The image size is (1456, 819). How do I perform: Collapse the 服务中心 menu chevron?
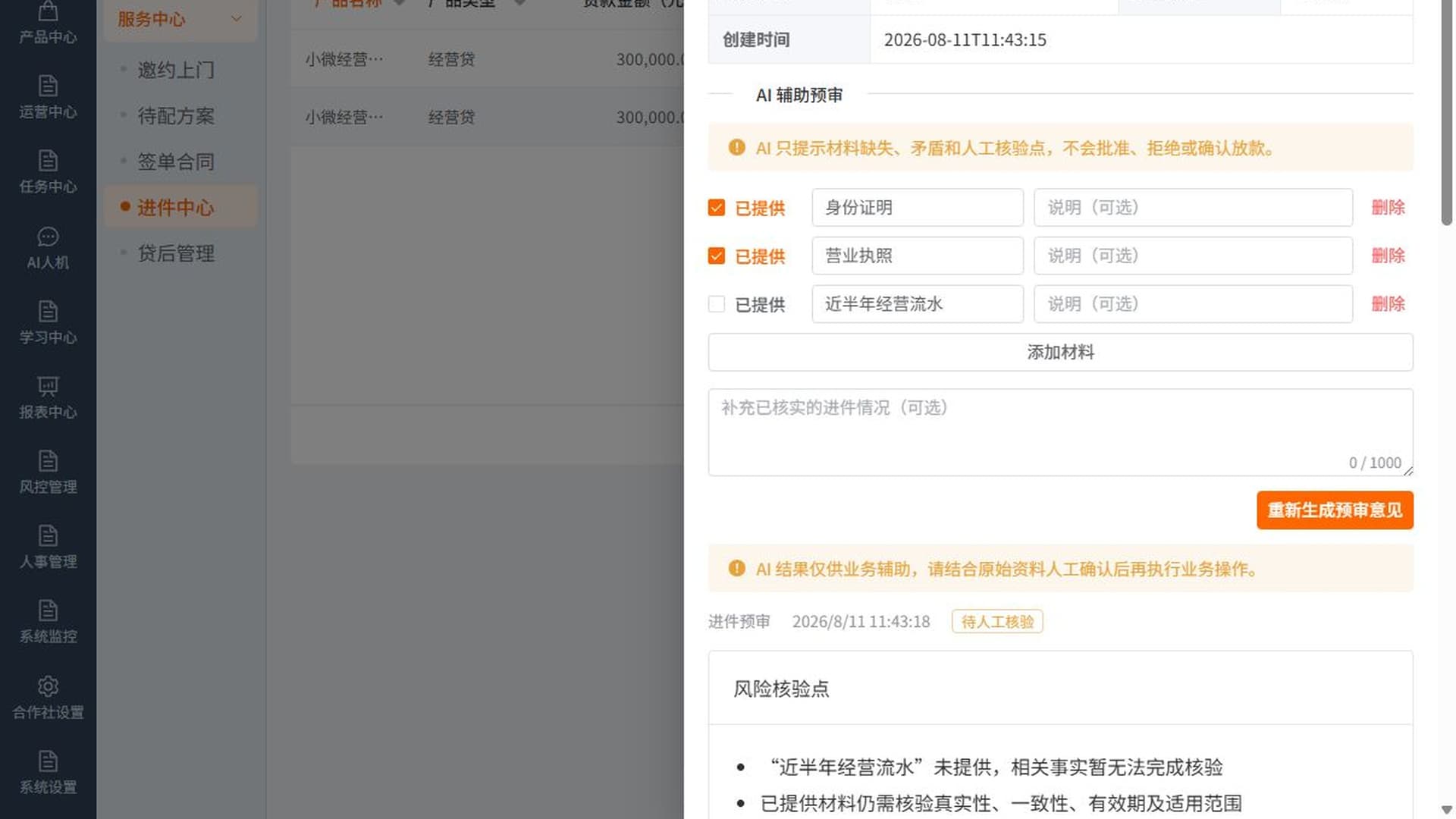(237, 18)
